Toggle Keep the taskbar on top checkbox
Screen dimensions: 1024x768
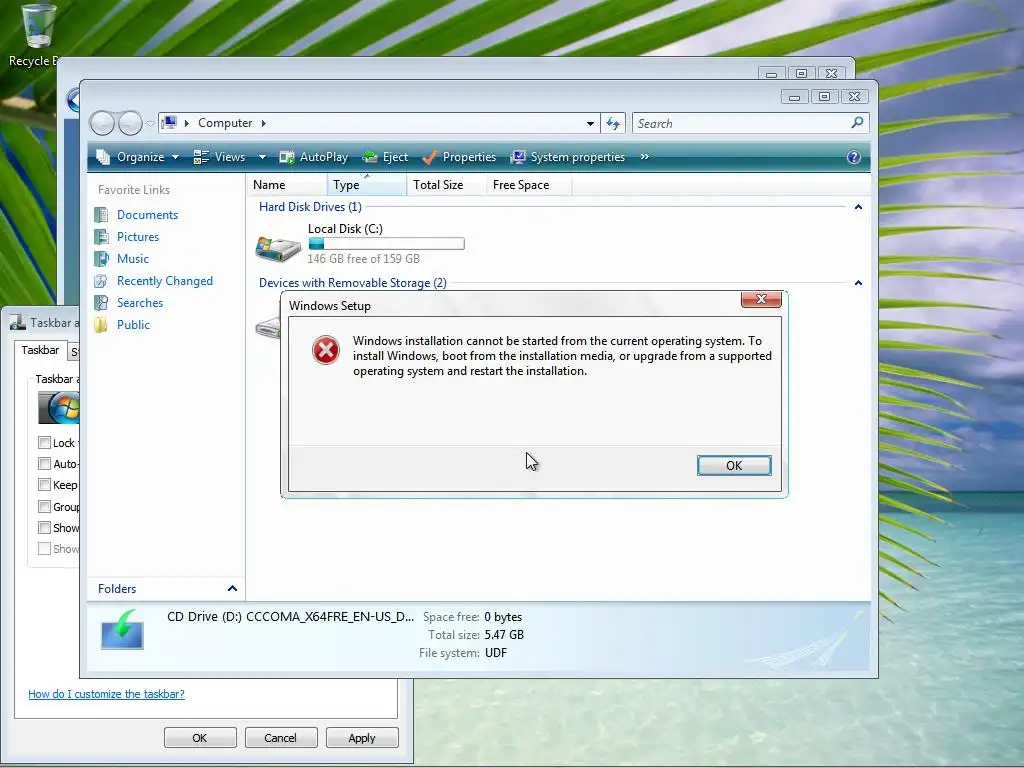tap(44, 485)
